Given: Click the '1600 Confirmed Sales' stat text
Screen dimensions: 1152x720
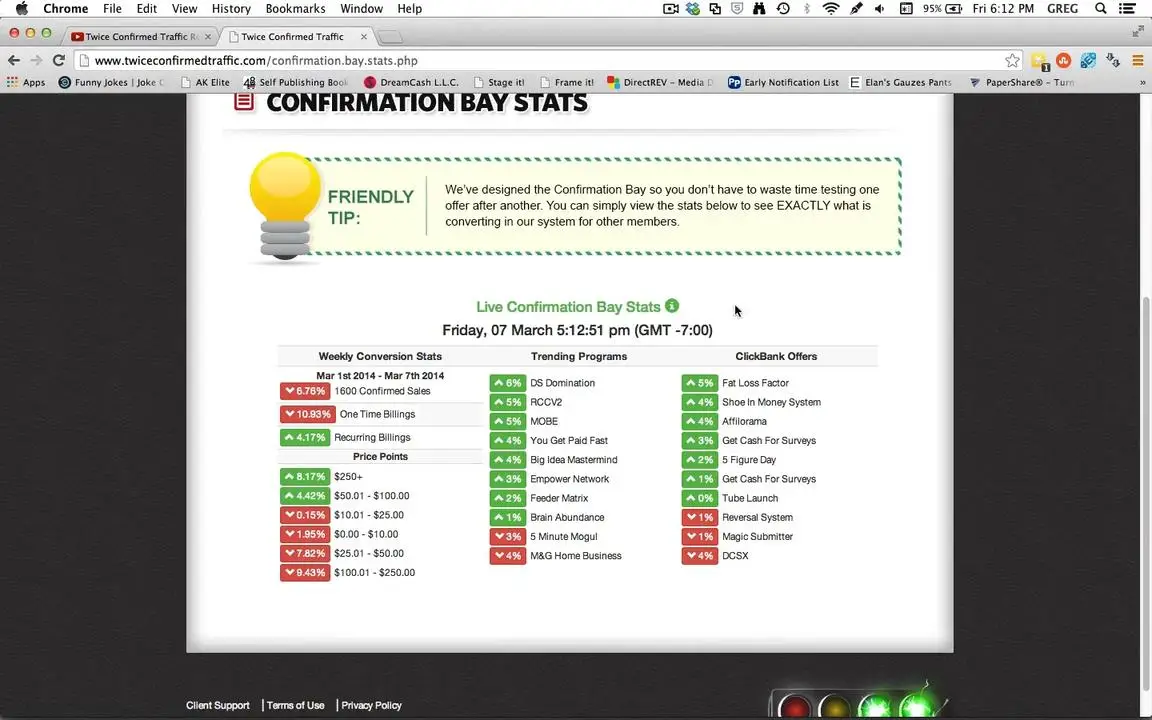Looking at the screenshot, I should (382, 391).
